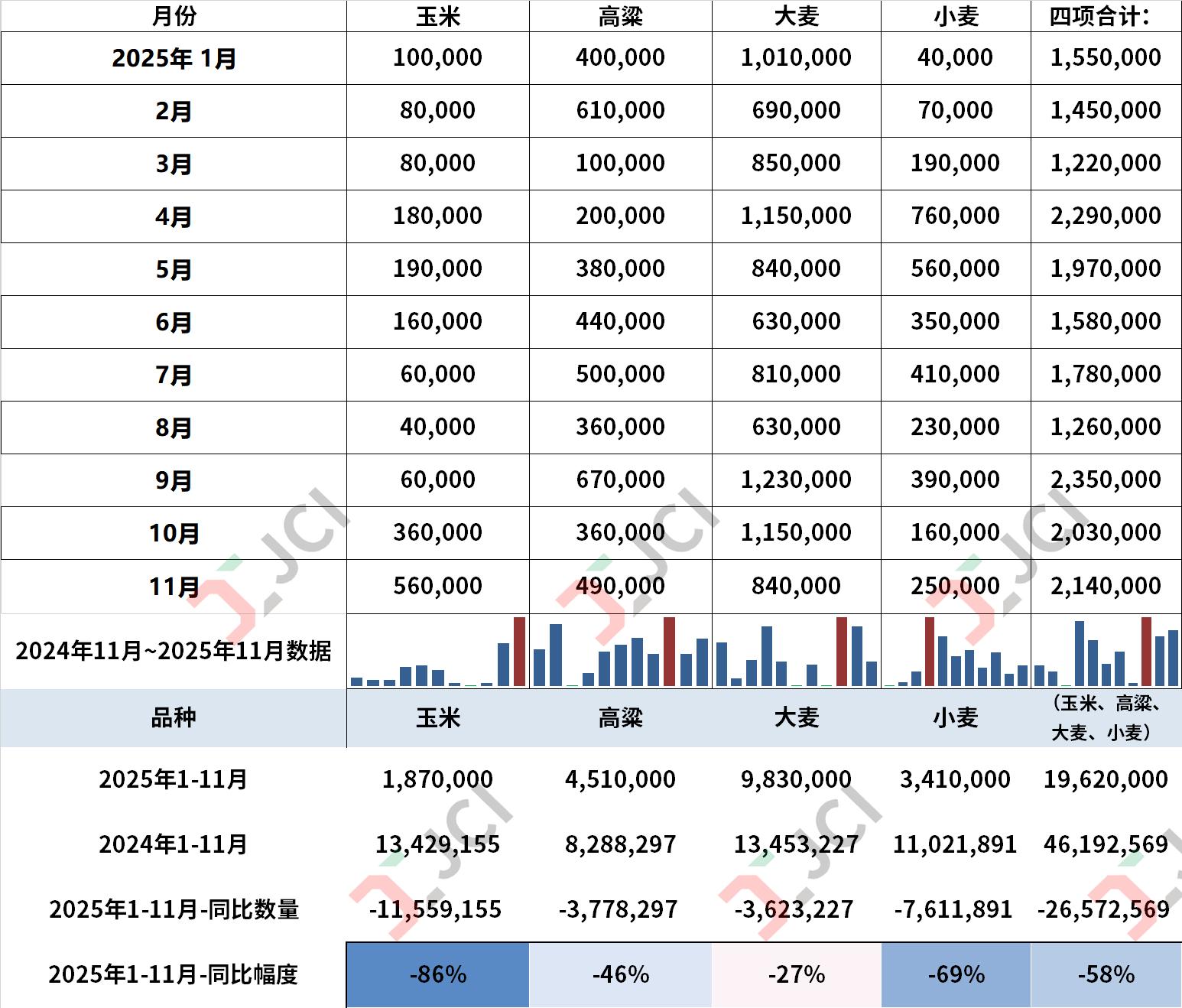
Task: Click the 2024年1-11月 total 46,192,569
Action: point(1106,844)
